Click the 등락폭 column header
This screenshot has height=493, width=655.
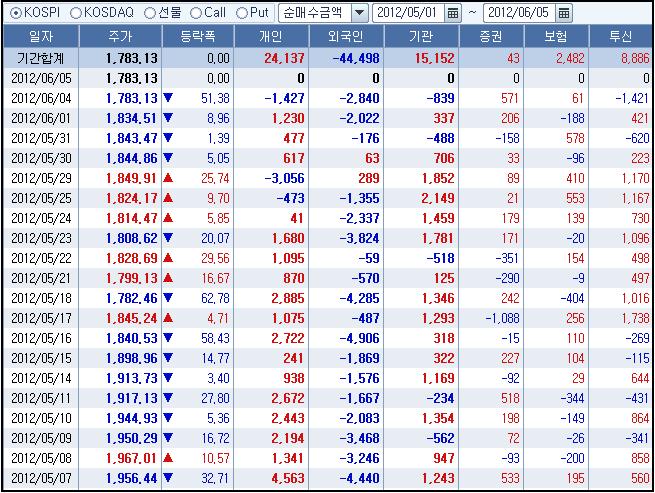point(198,36)
